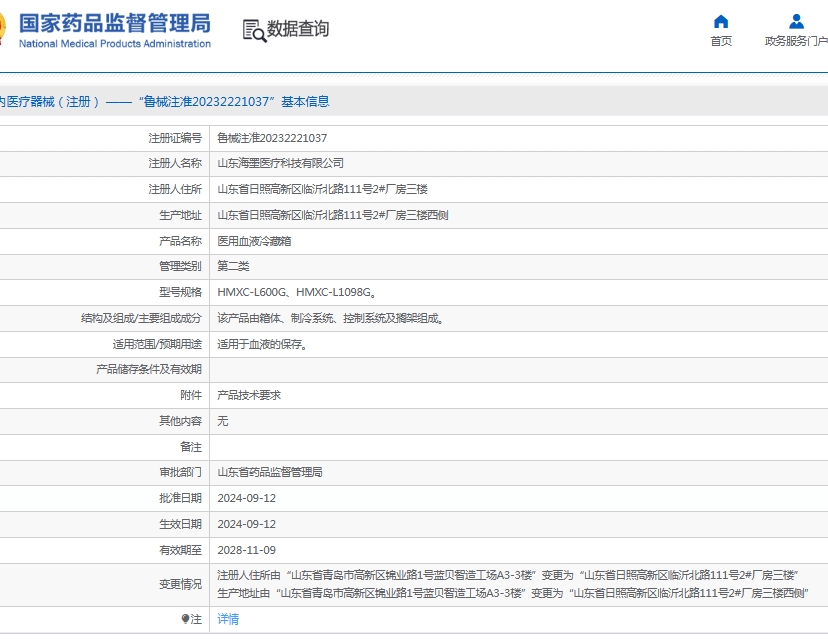Click the 产品名称 row label

[x=180, y=241]
